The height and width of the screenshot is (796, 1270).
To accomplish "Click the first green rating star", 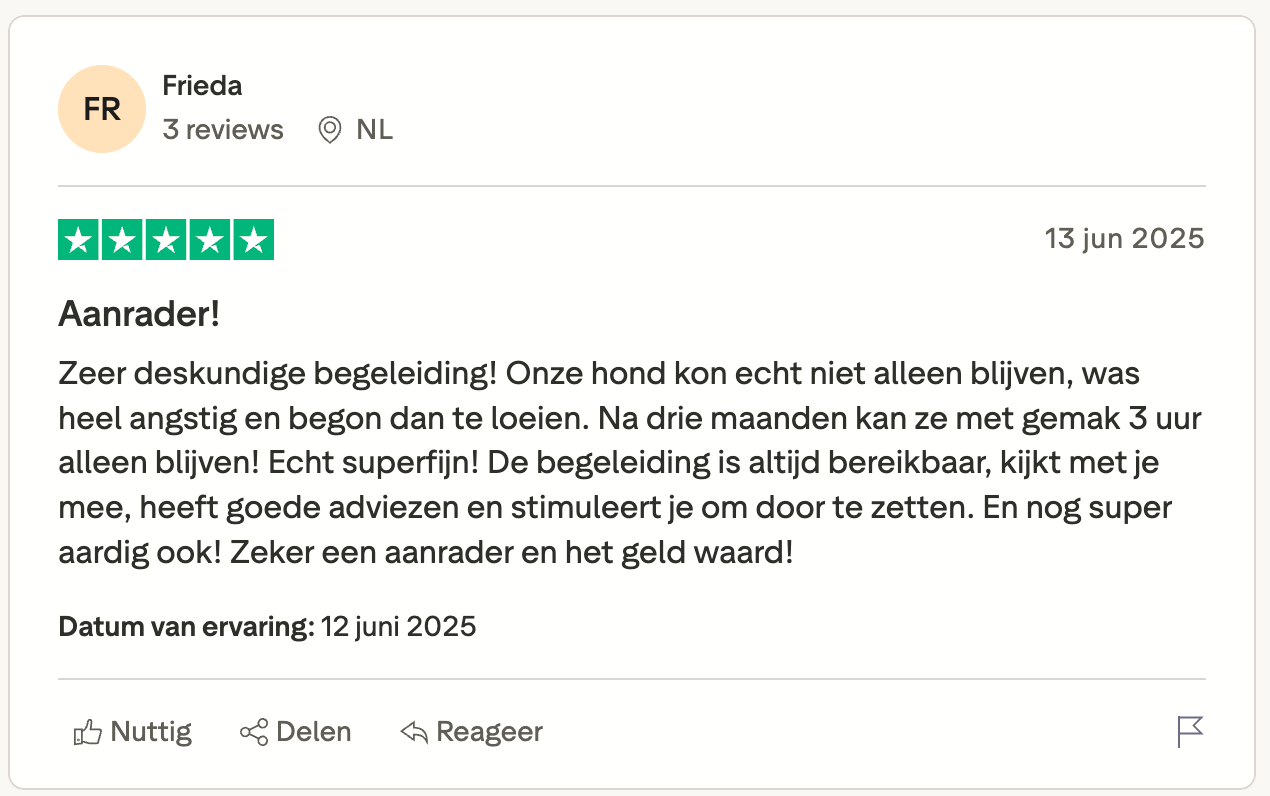I will (x=79, y=240).
